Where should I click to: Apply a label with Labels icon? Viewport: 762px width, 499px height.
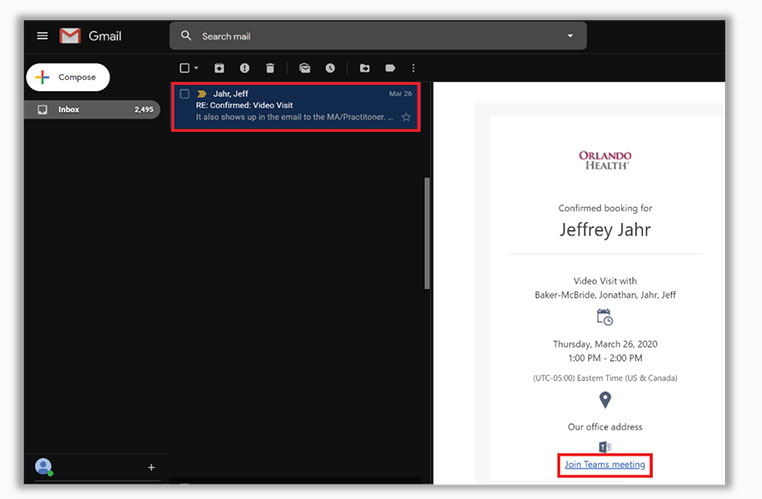pyautogui.click(x=390, y=68)
